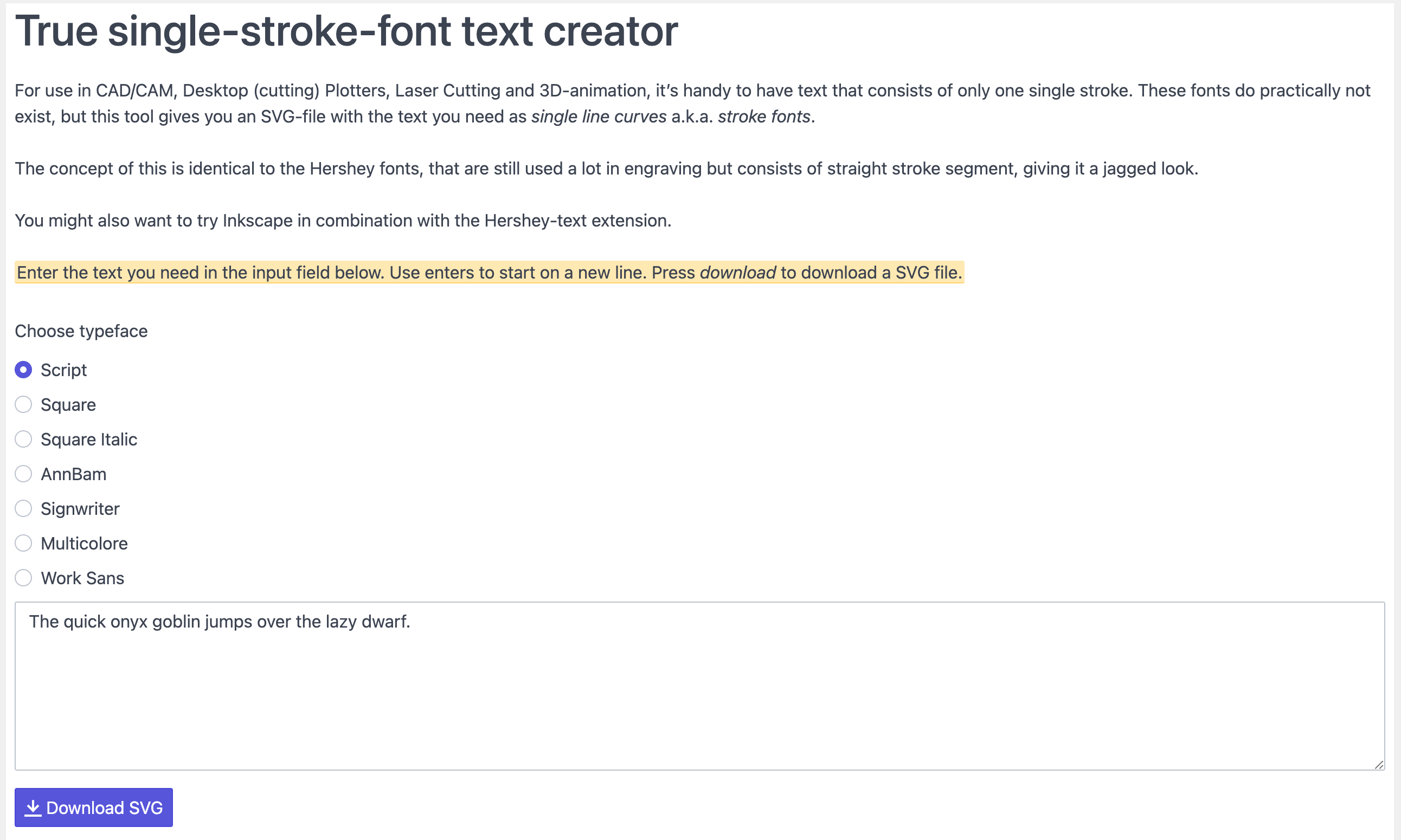Choose the Square typeface option

pos(23,405)
